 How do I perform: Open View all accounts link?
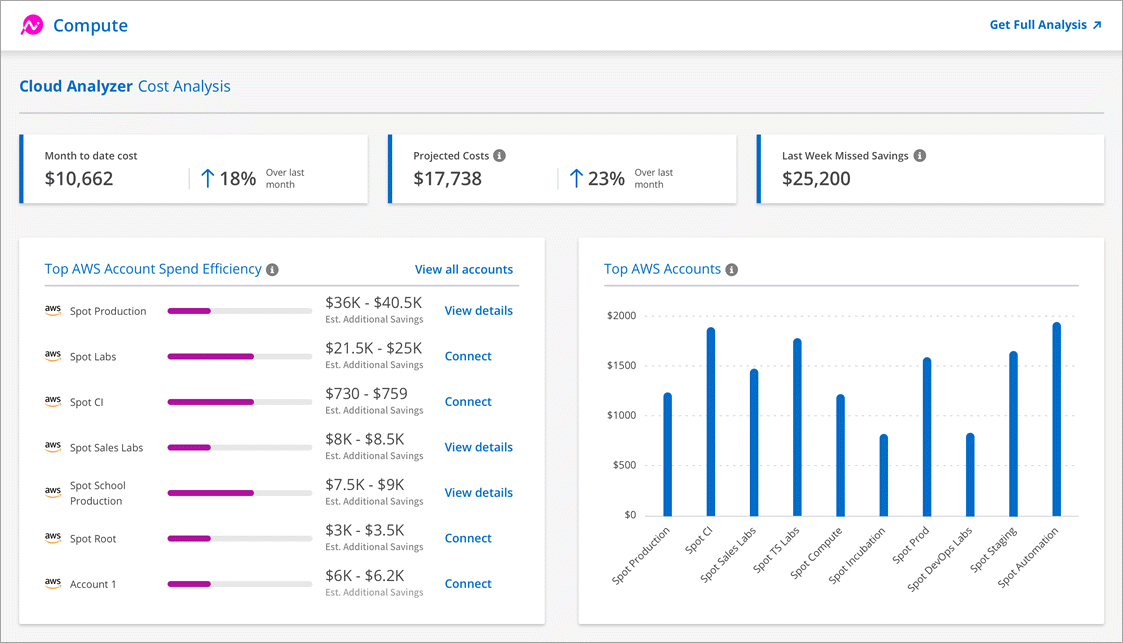(463, 269)
